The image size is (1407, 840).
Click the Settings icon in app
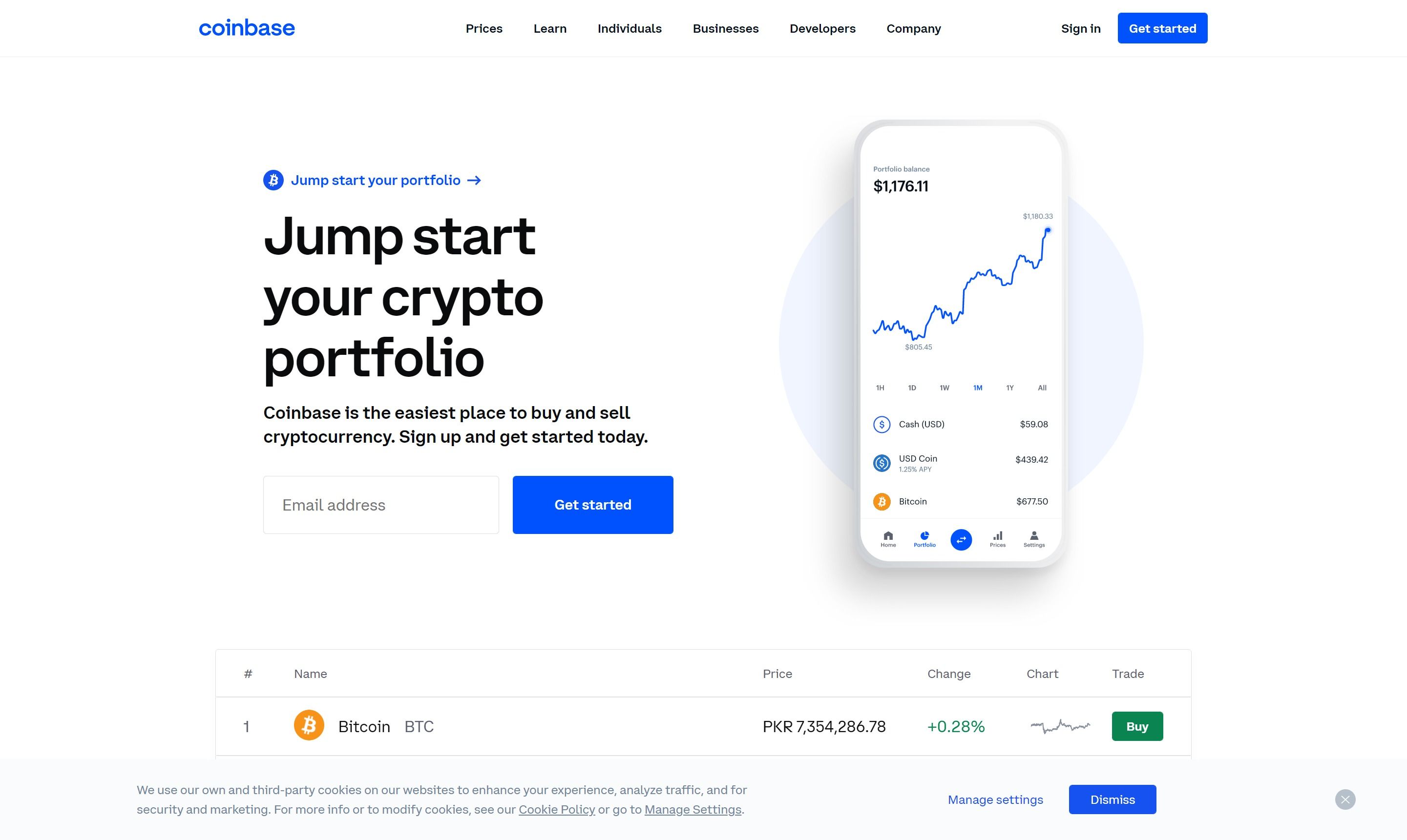point(1033,538)
